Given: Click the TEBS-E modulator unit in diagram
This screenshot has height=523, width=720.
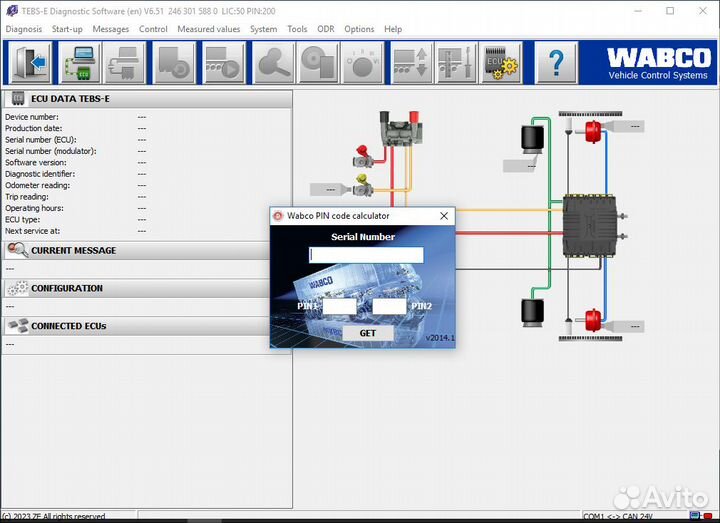Looking at the screenshot, I should [590, 225].
